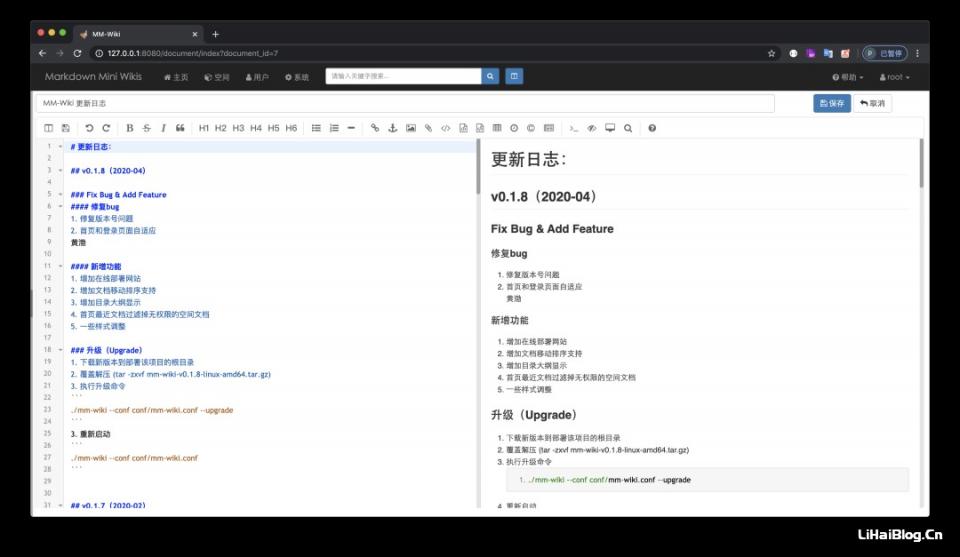The image size is (960, 557).
Task: Open the root user dropdown
Action: [894, 77]
